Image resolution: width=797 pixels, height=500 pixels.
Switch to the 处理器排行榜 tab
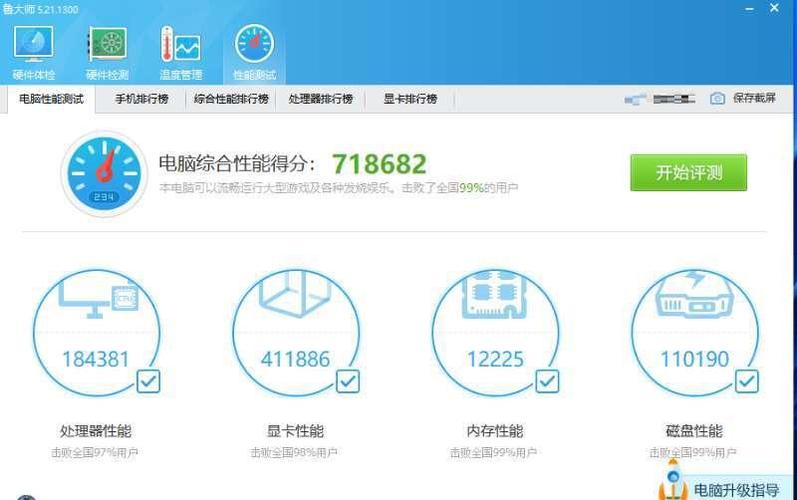(x=321, y=99)
